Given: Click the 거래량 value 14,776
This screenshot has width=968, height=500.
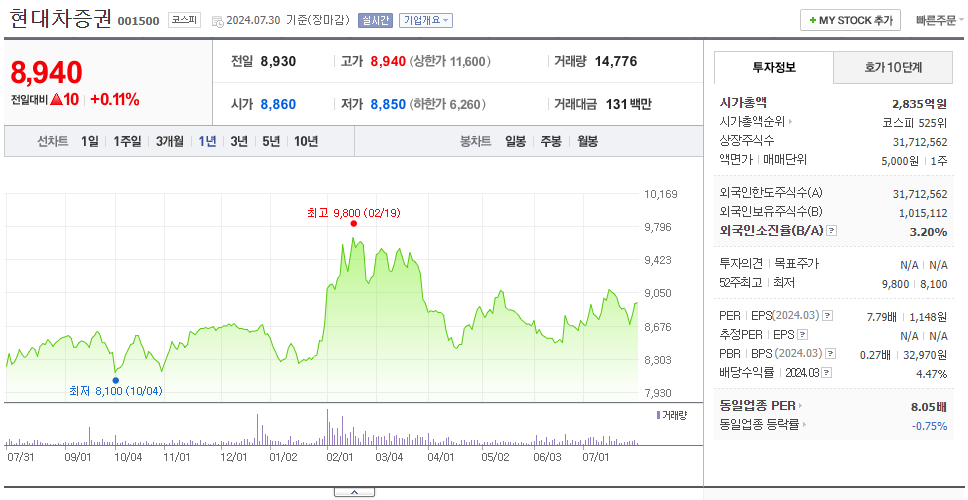Looking at the screenshot, I should (616, 61).
